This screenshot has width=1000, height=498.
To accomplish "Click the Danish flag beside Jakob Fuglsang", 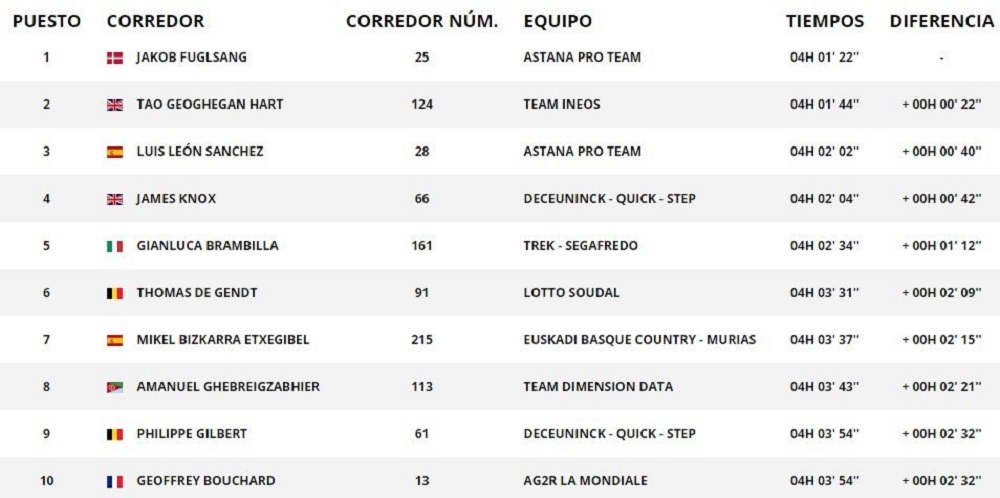I will (114, 58).
